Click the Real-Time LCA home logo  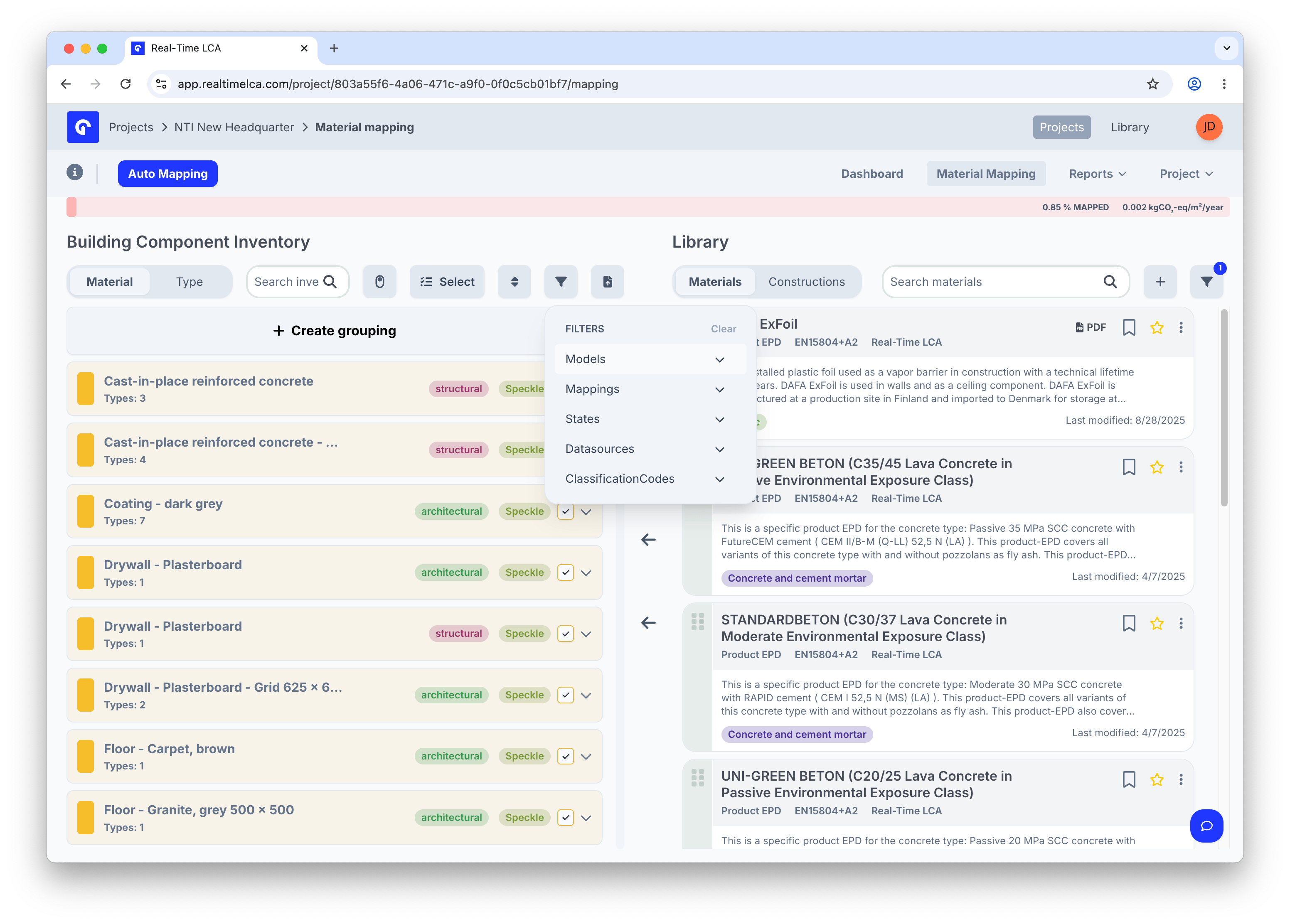click(x=83, y=127)
